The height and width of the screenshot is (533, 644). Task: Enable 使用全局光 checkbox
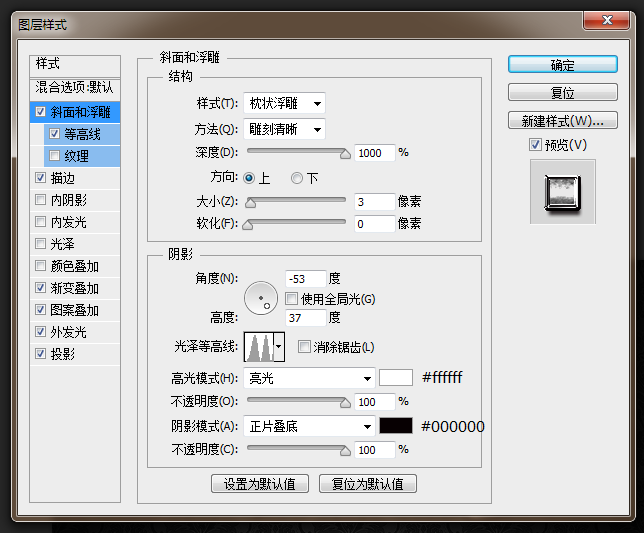tap(292, 299)
